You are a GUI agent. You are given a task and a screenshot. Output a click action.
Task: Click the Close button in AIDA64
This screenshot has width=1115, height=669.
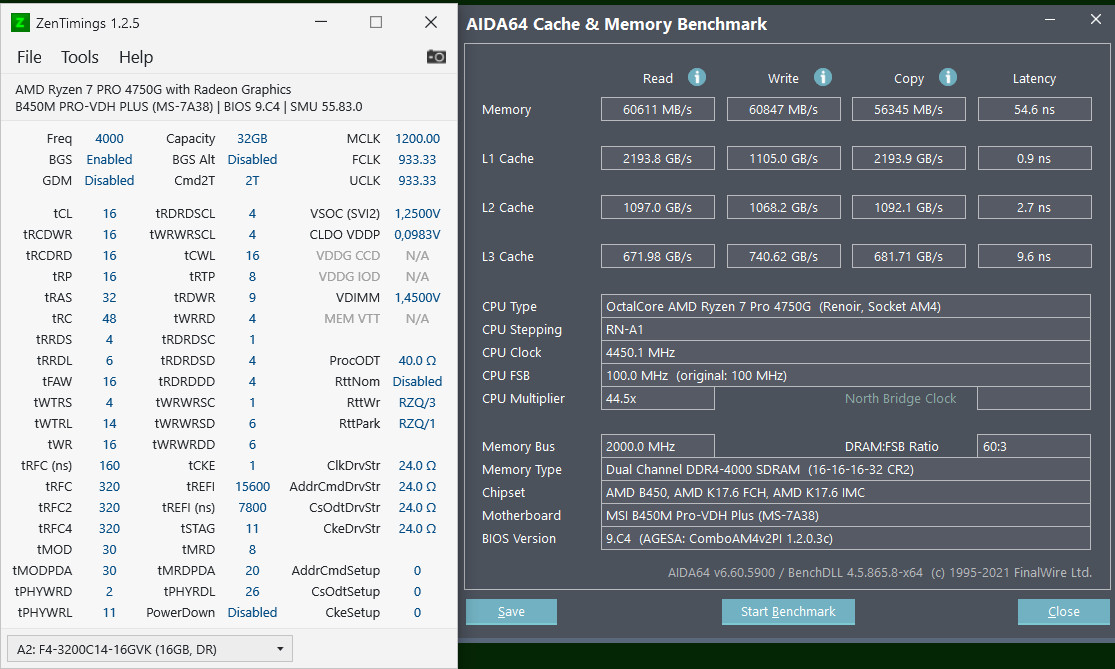pos(1063,612)
